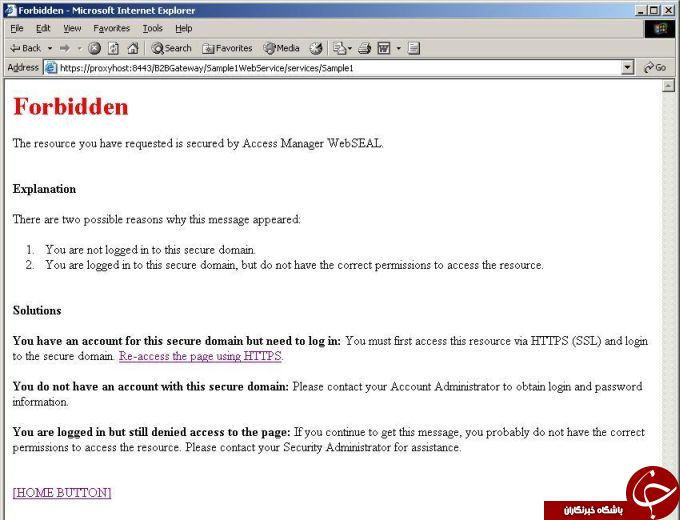Click the Go button
The width and height of the screenshot is (680, 520).
point(655,68)
